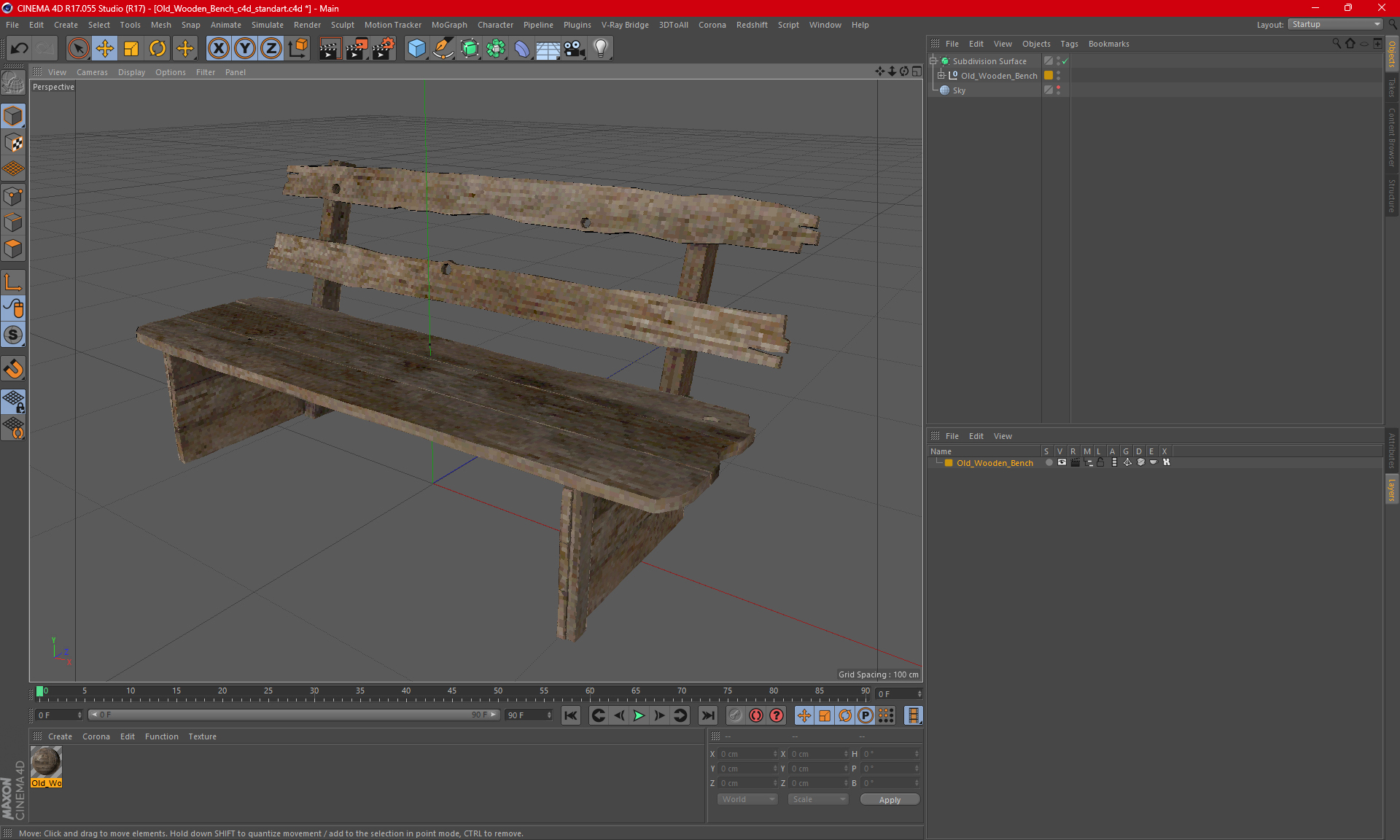Toggle X-axis lock
Viewport: 1400px width, 840px height.
point(218,49)
